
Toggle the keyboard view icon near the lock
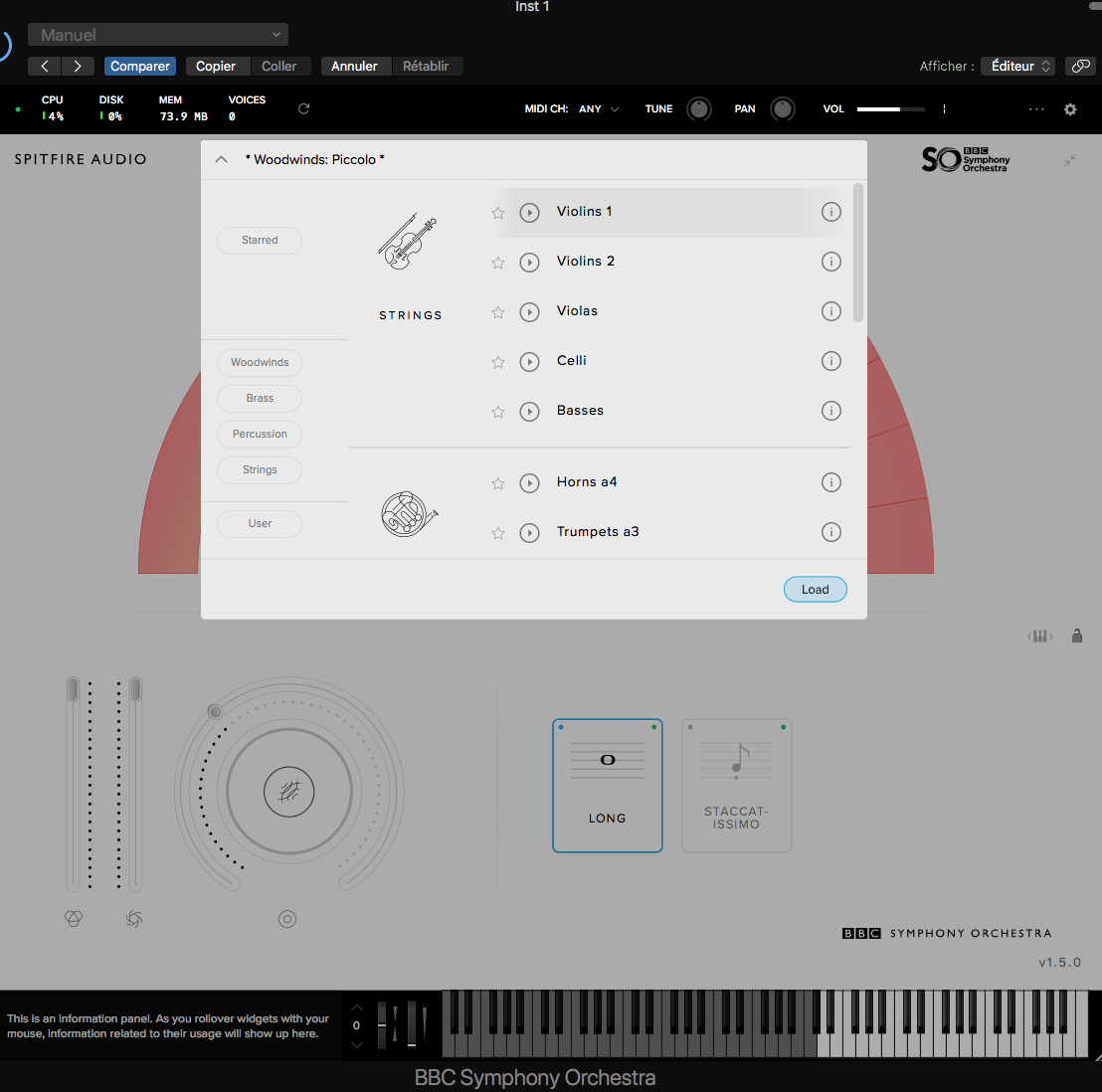(1040, 636)
